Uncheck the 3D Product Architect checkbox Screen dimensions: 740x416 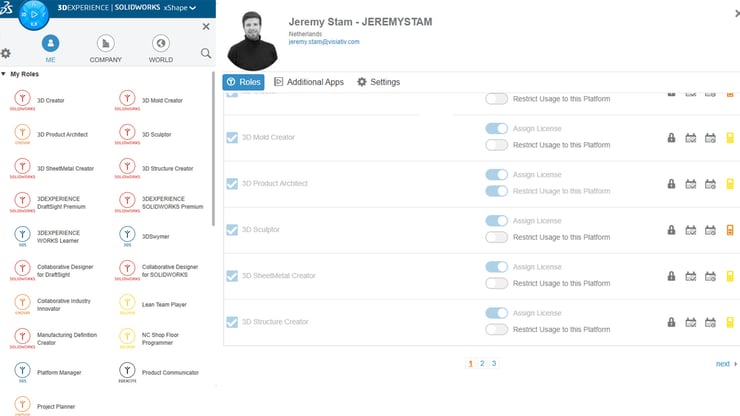pyautogui.click(x=232, y=184)
